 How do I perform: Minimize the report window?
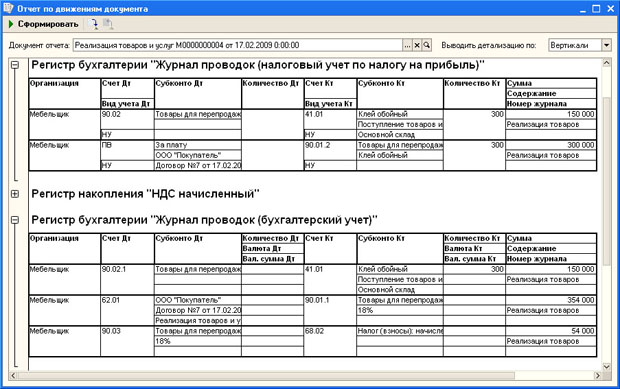582,9
